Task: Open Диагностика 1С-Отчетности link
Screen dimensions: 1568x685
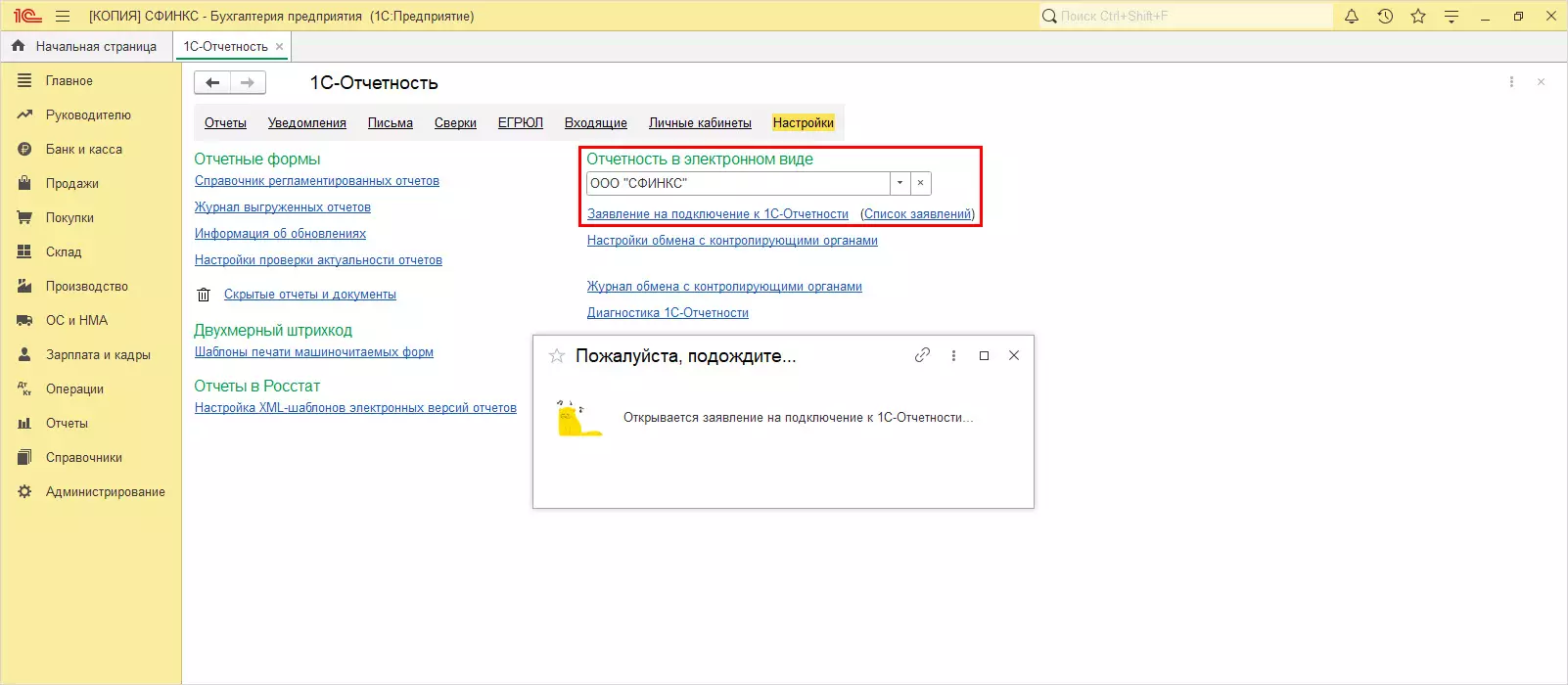Action: 668,313
